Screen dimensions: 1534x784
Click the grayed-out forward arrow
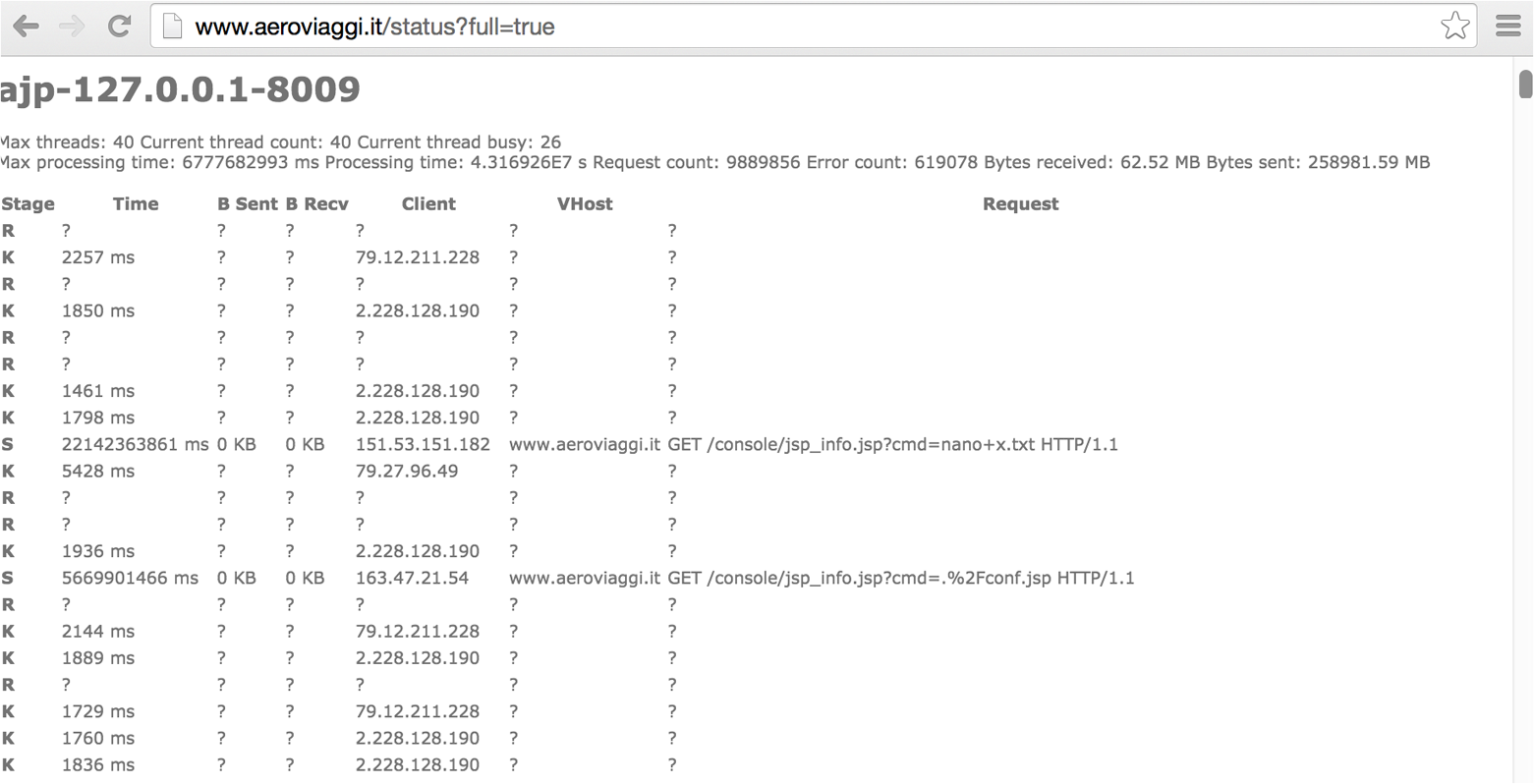pos(70,26)
